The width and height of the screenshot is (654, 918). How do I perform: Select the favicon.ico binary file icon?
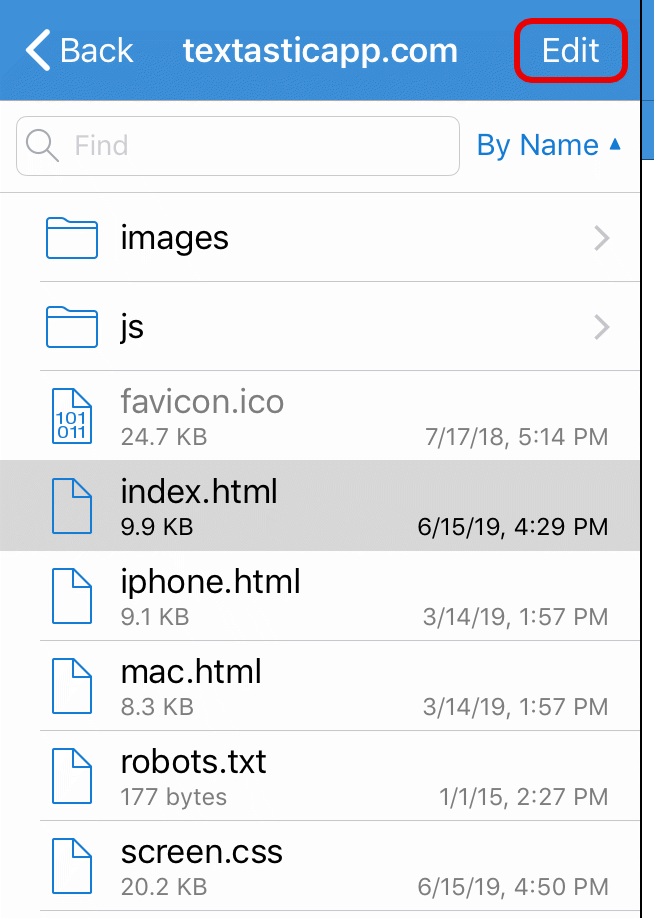[x=72, y=416]
